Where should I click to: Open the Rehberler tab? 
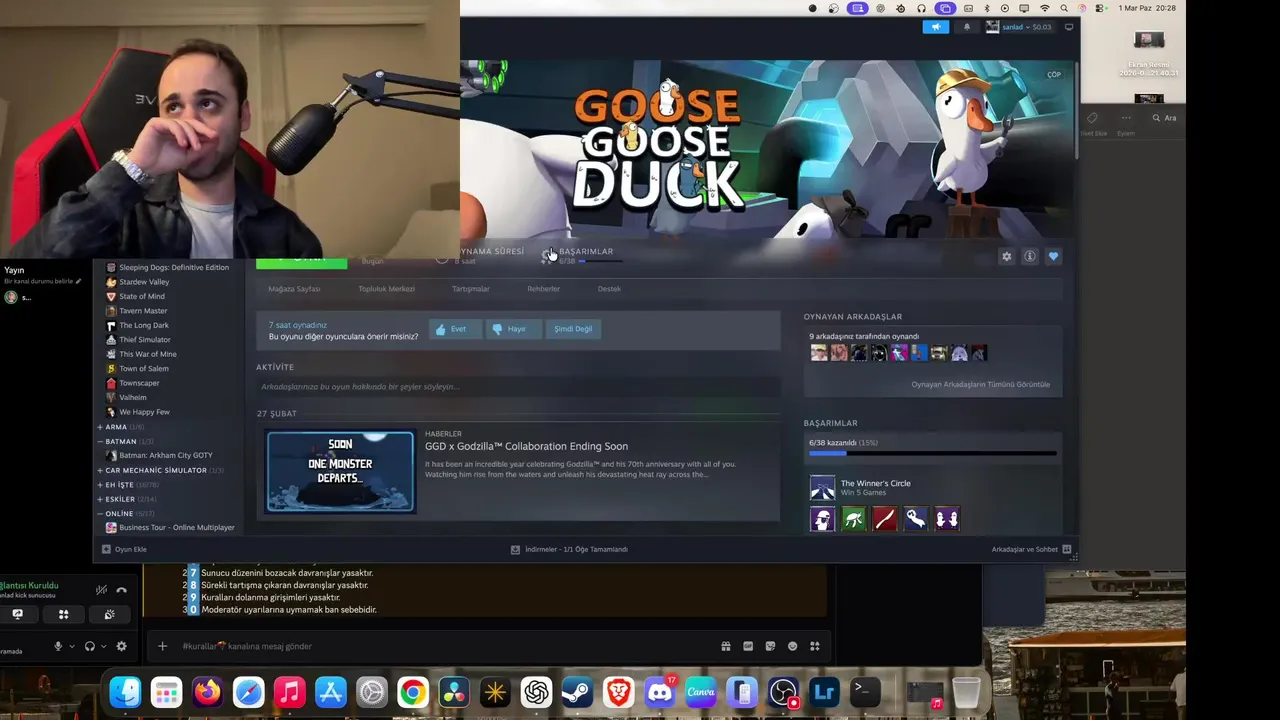tap(543, 289)
